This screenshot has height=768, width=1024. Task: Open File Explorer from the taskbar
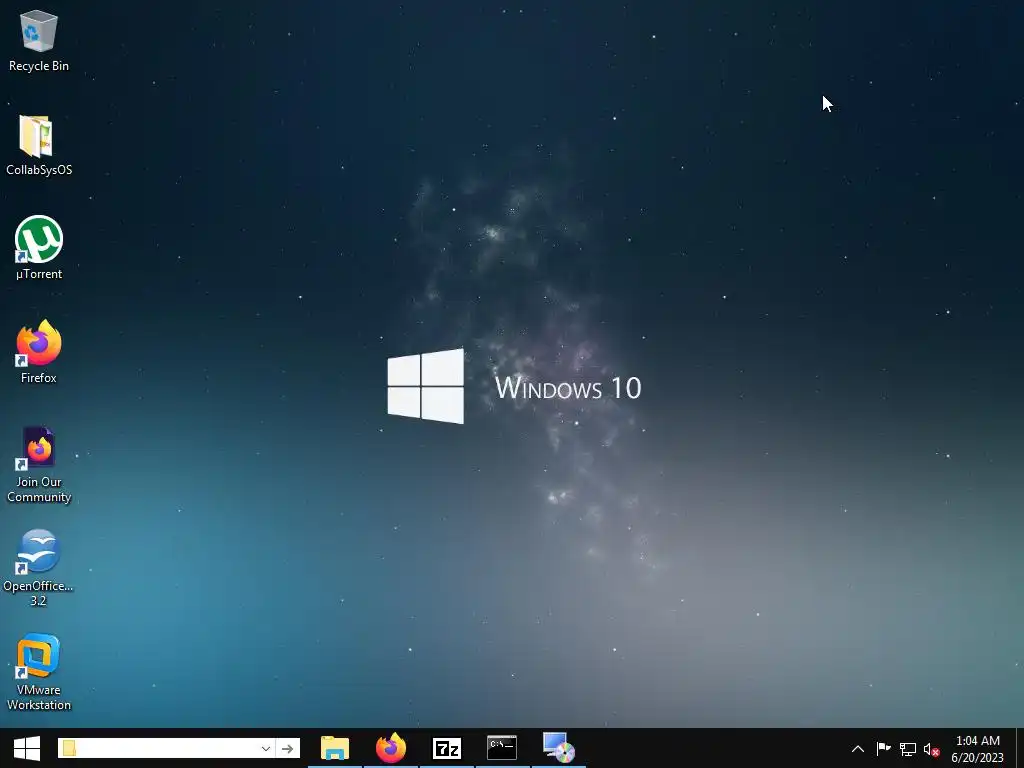click(x=335, y=748)
